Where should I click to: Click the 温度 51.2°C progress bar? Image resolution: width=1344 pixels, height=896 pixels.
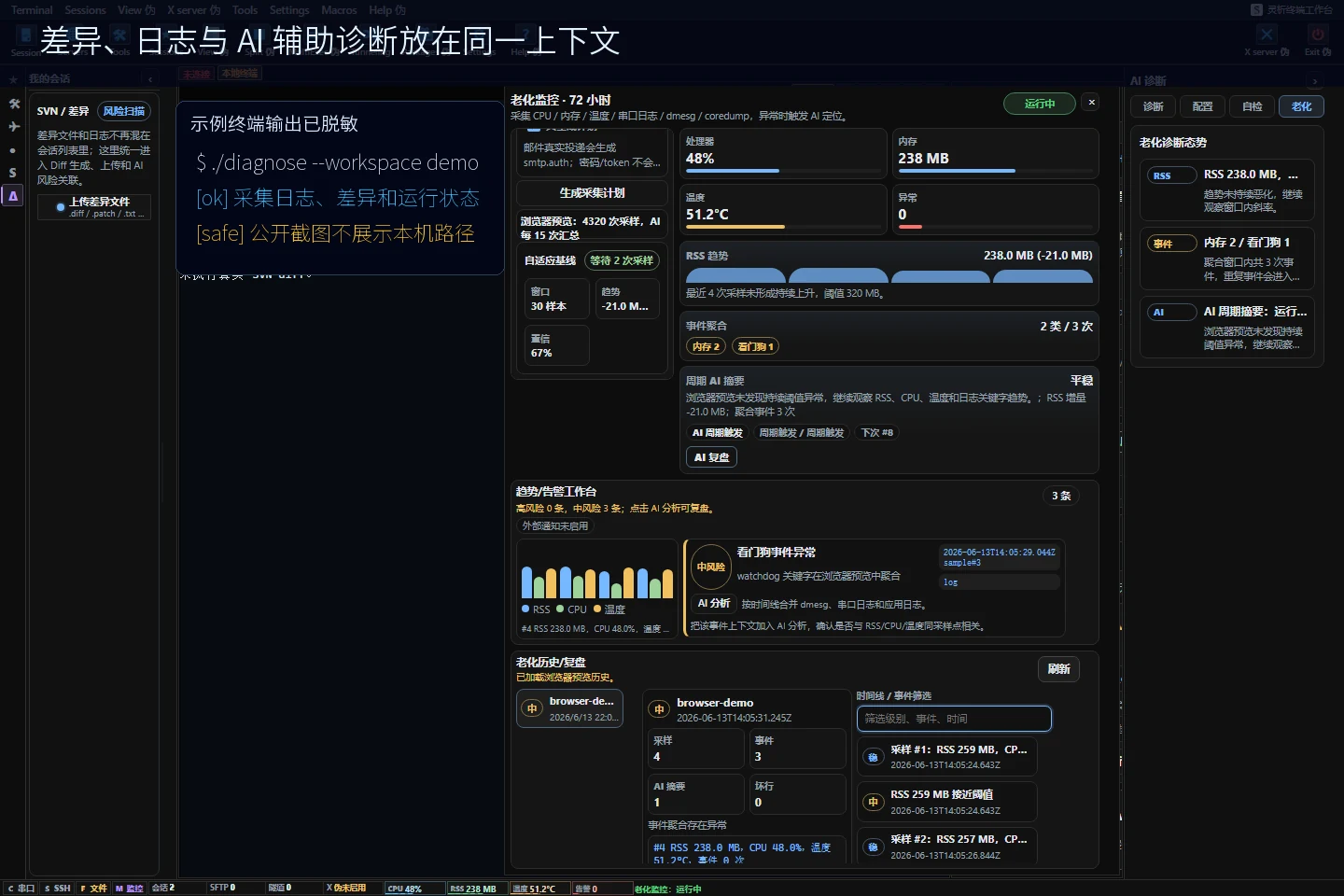click(x=782, y=227)
